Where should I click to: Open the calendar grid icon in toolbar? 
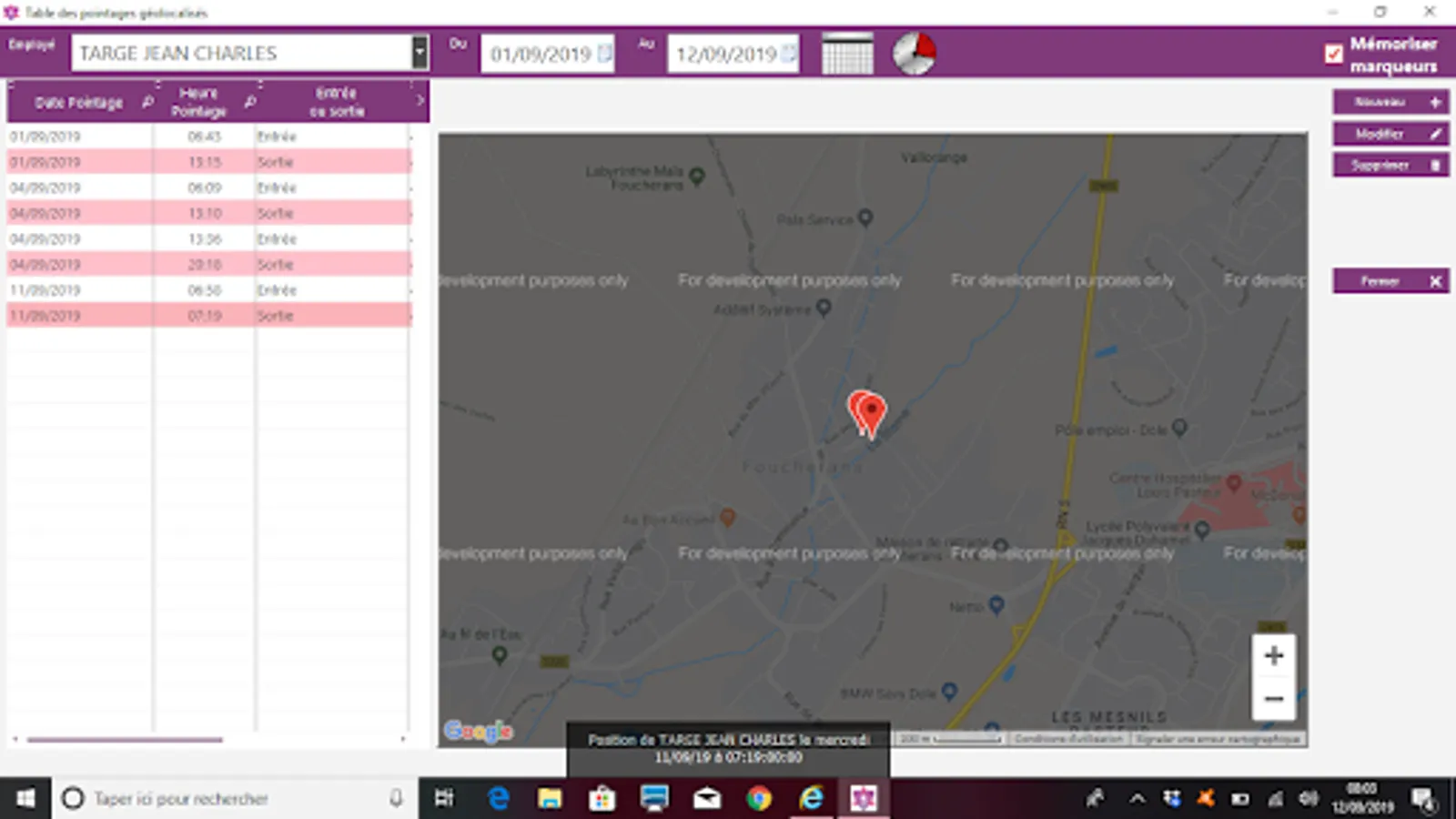[847, 54]
